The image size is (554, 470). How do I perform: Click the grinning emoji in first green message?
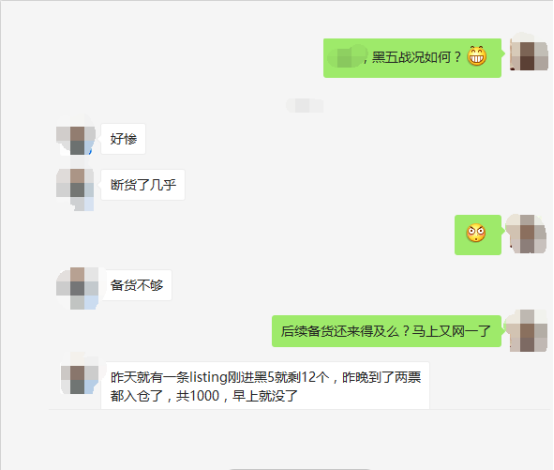[477, 57]
